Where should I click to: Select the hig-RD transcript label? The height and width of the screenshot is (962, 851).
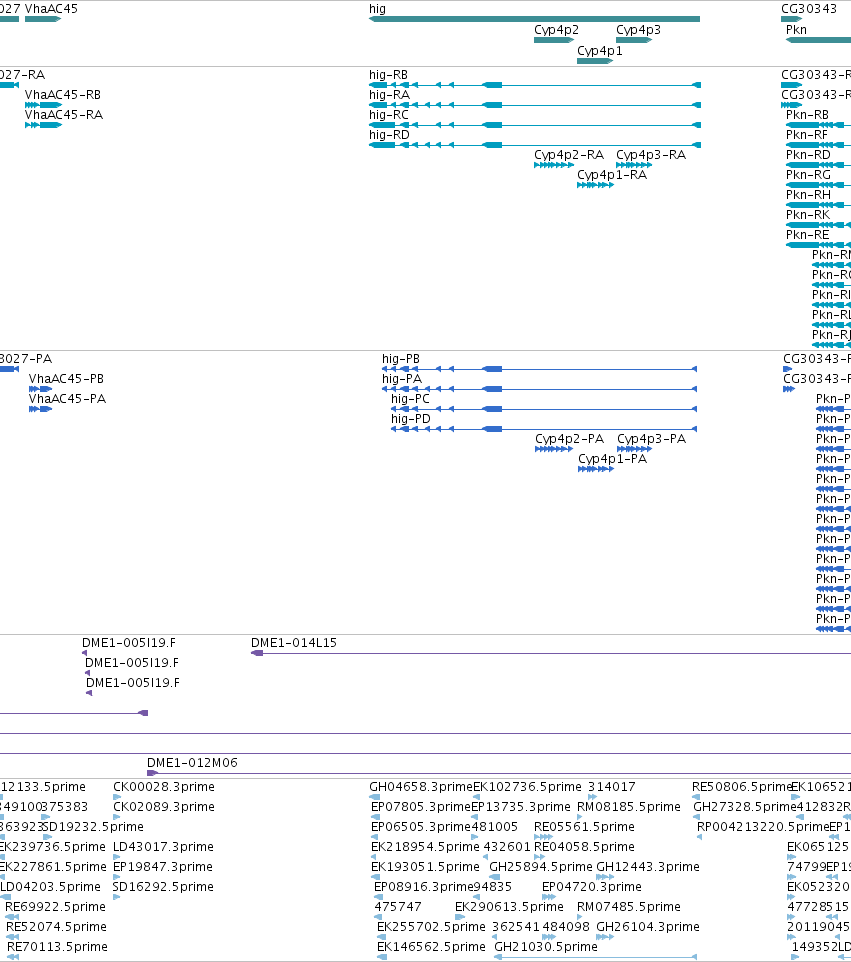(389, 134)
